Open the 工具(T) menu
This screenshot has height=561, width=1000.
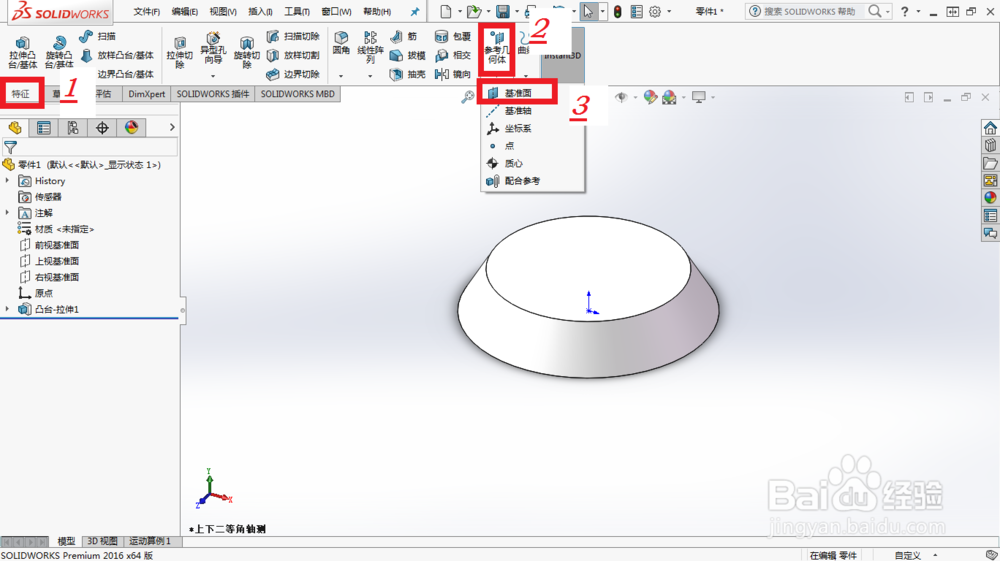click(x=297, y=11)
